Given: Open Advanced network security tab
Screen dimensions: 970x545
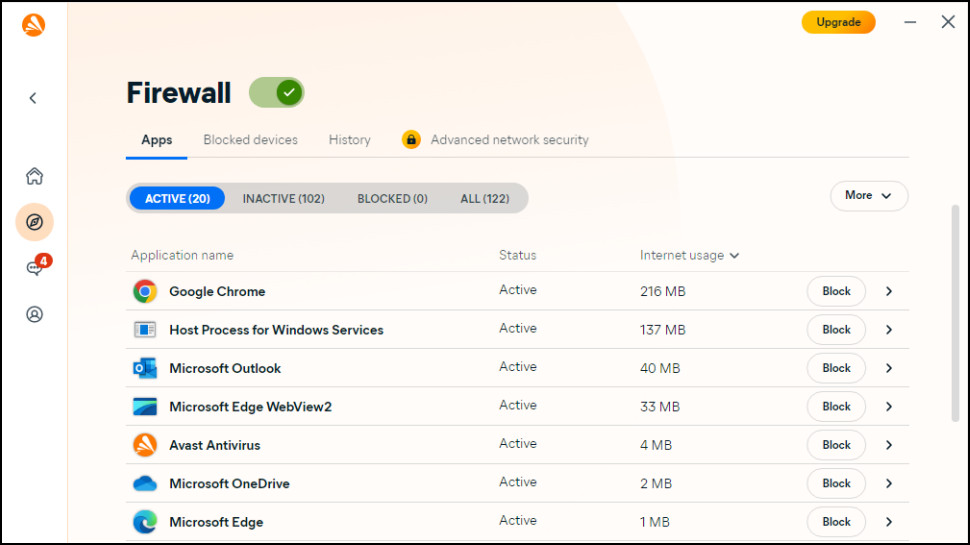Looking at the screenshot, I should [x=509, y=140].
